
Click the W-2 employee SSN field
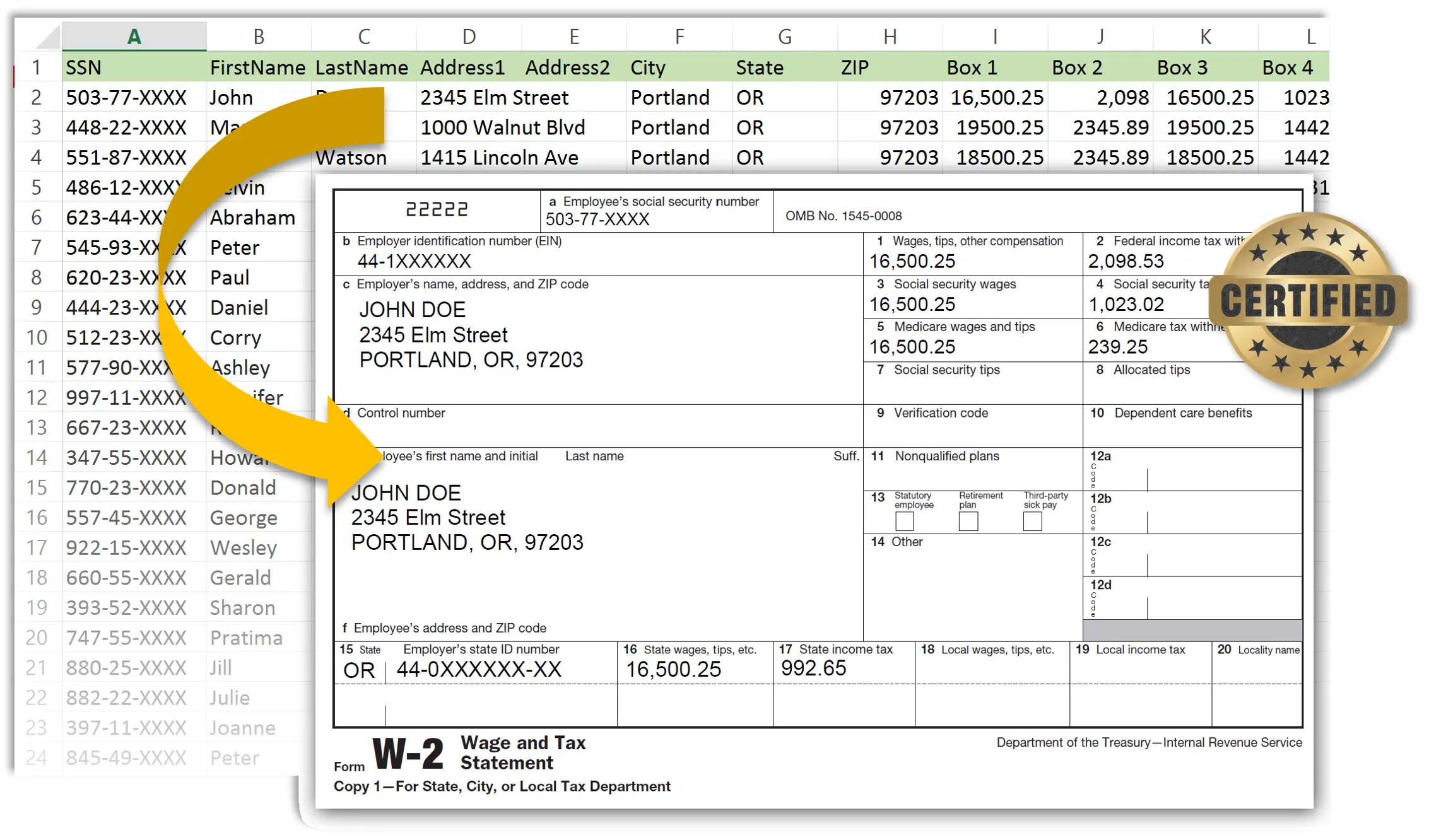coord(656,211)
